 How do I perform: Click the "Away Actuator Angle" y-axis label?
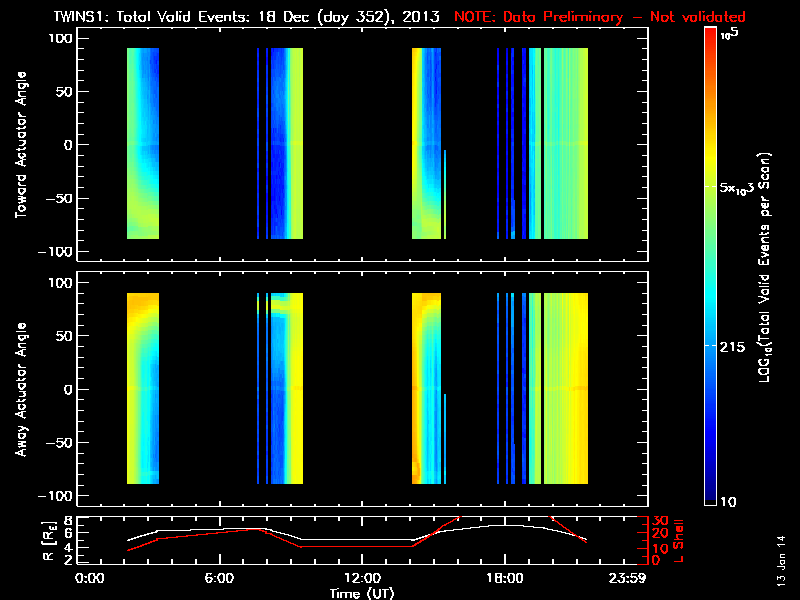(18, 390)
